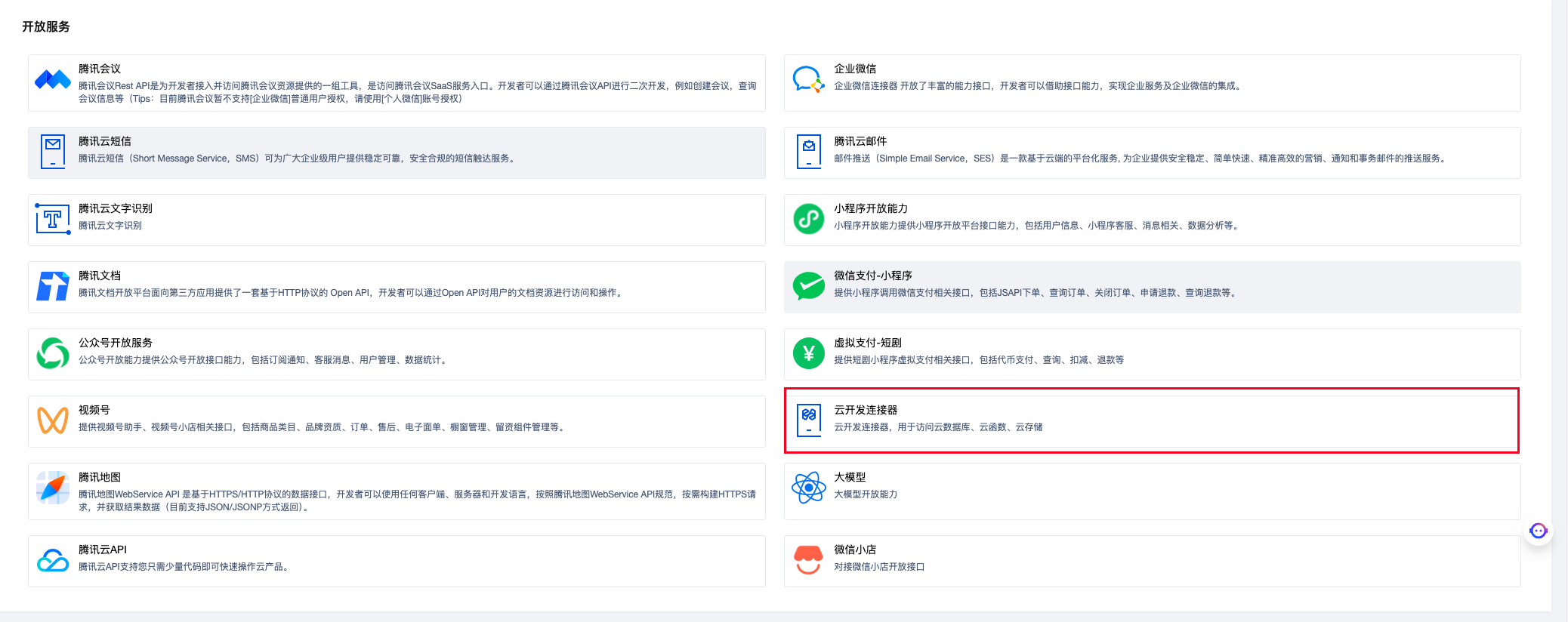
Task: Click the 腾讯文档 title text
Action: point(100,276)
